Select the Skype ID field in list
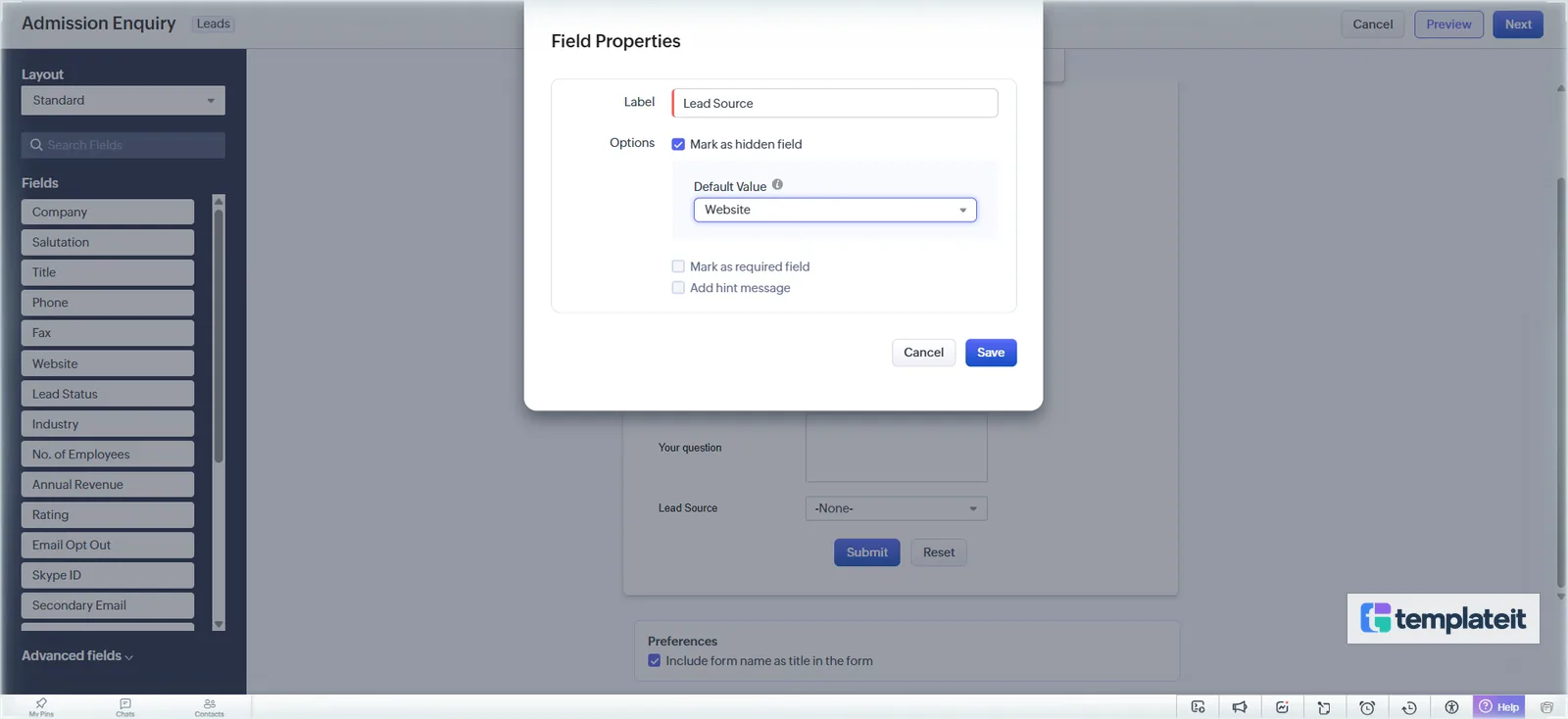Screen dimensions: 1568x719 tap(108, 575)
